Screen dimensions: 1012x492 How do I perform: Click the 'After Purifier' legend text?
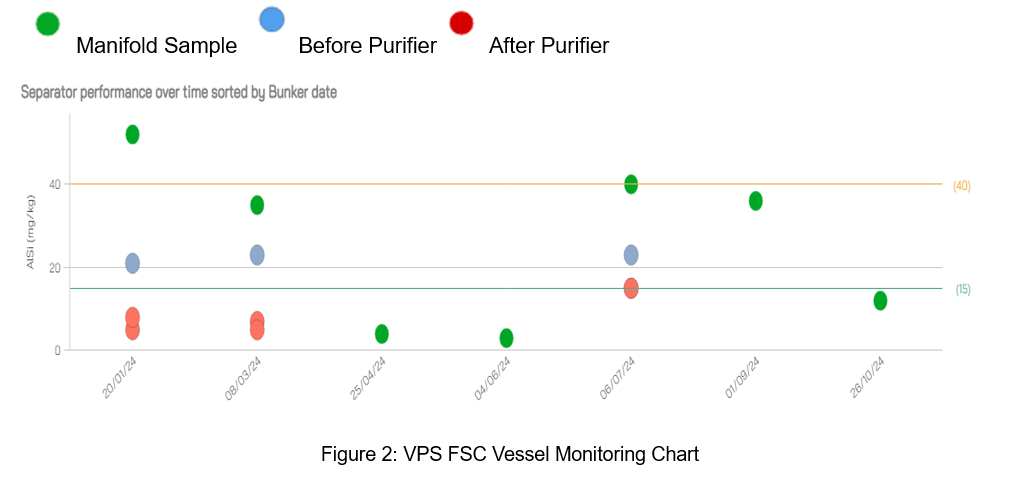pyautogui.click(x=548, y=46)
